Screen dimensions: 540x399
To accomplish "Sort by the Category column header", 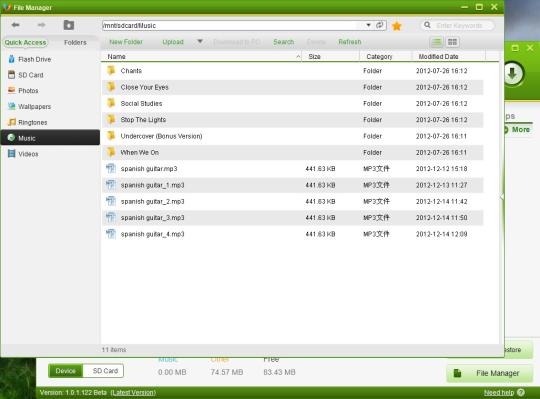I will tap(386, 56).
